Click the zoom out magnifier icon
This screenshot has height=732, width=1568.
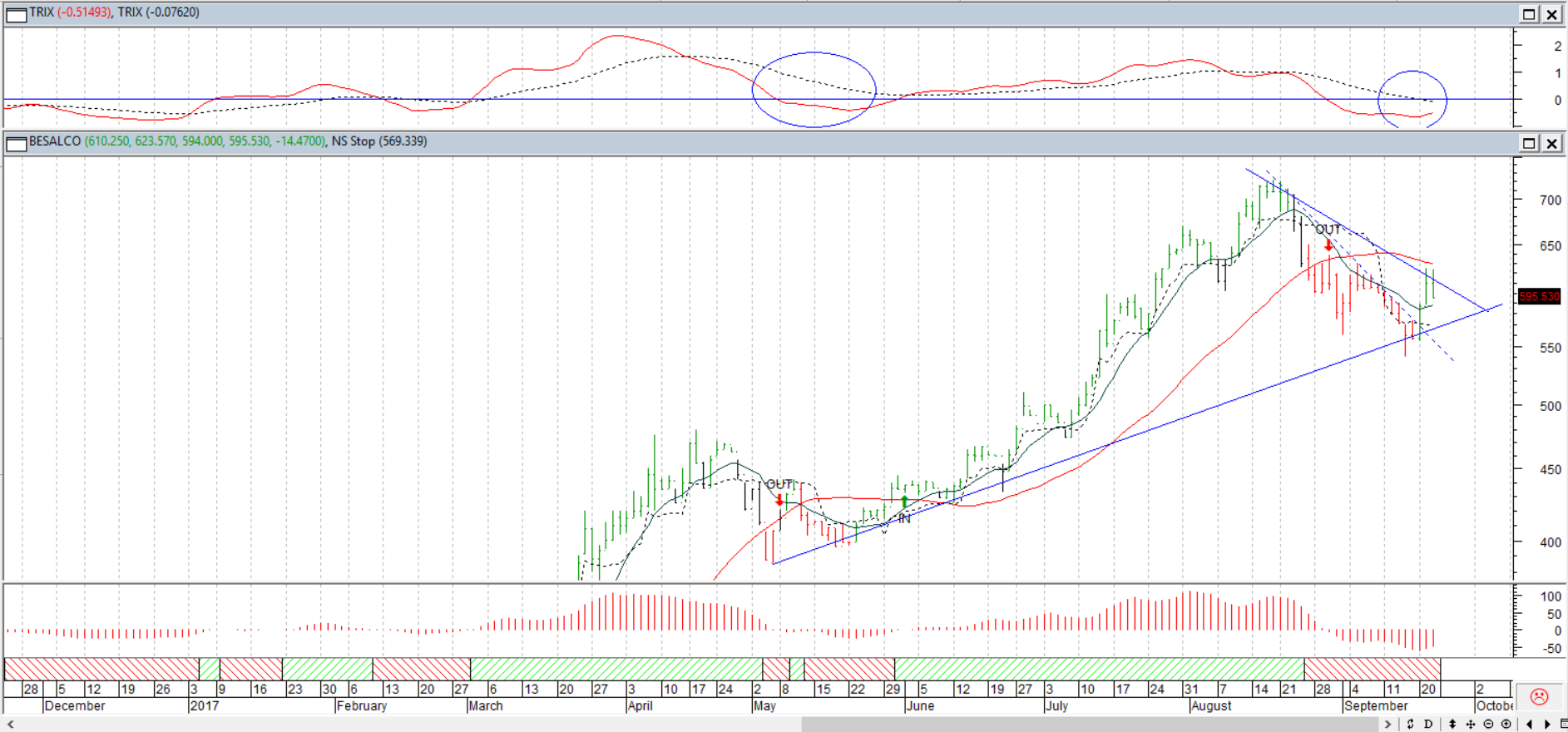(x=1489, y=725)
